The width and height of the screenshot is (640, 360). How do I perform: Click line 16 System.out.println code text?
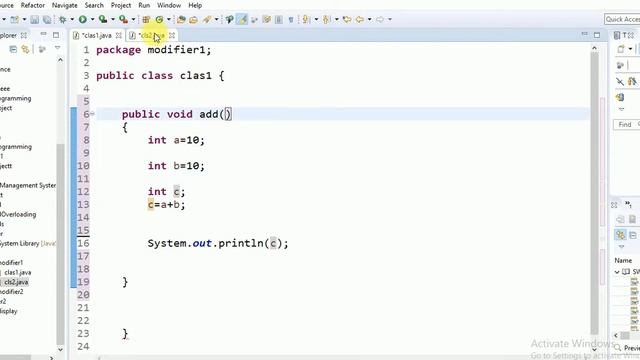(x=218, y=243)
